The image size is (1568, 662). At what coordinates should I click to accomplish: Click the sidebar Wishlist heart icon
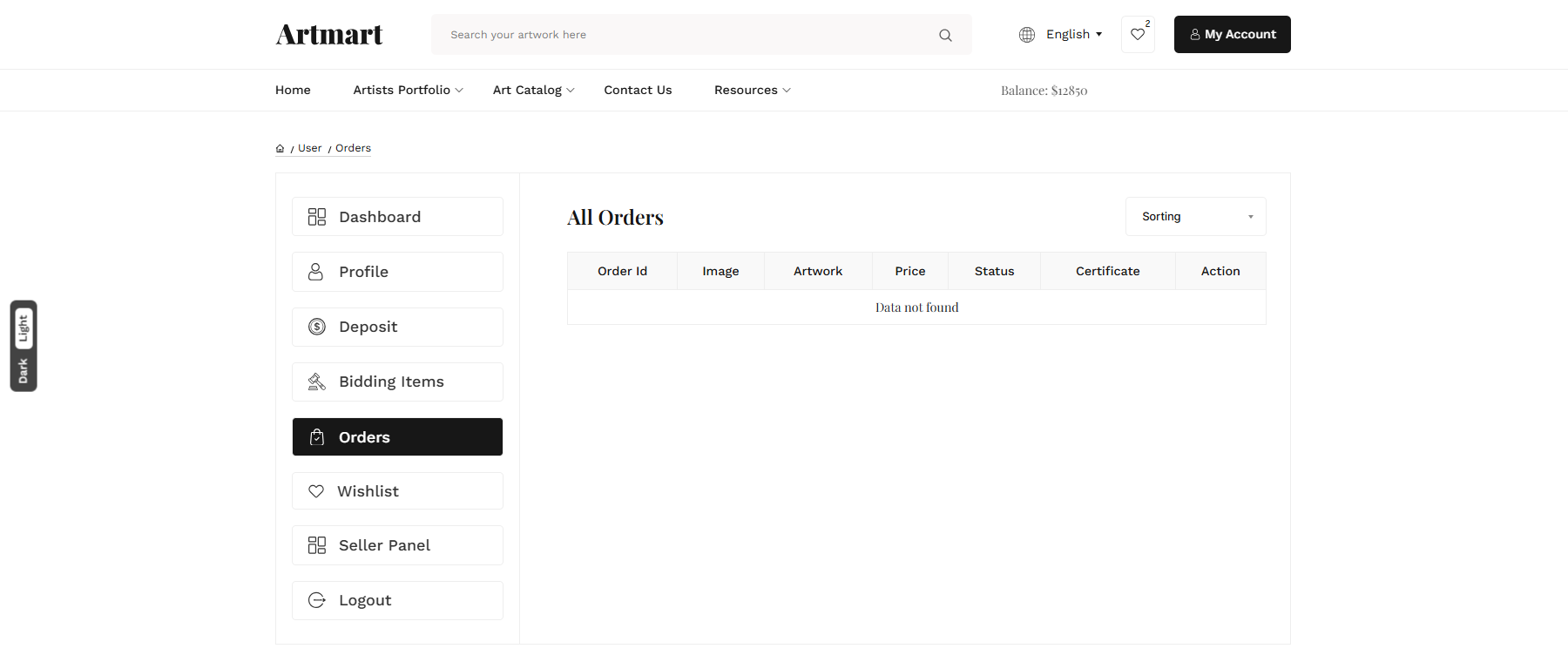pyautogui.click(x=316, y=491)
